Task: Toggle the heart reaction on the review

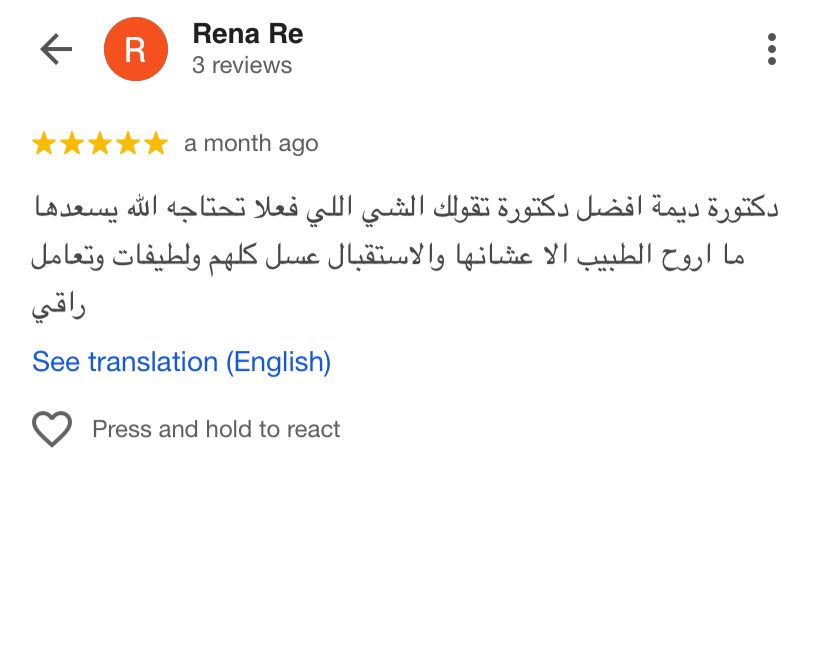Action: tap(53, 429)
